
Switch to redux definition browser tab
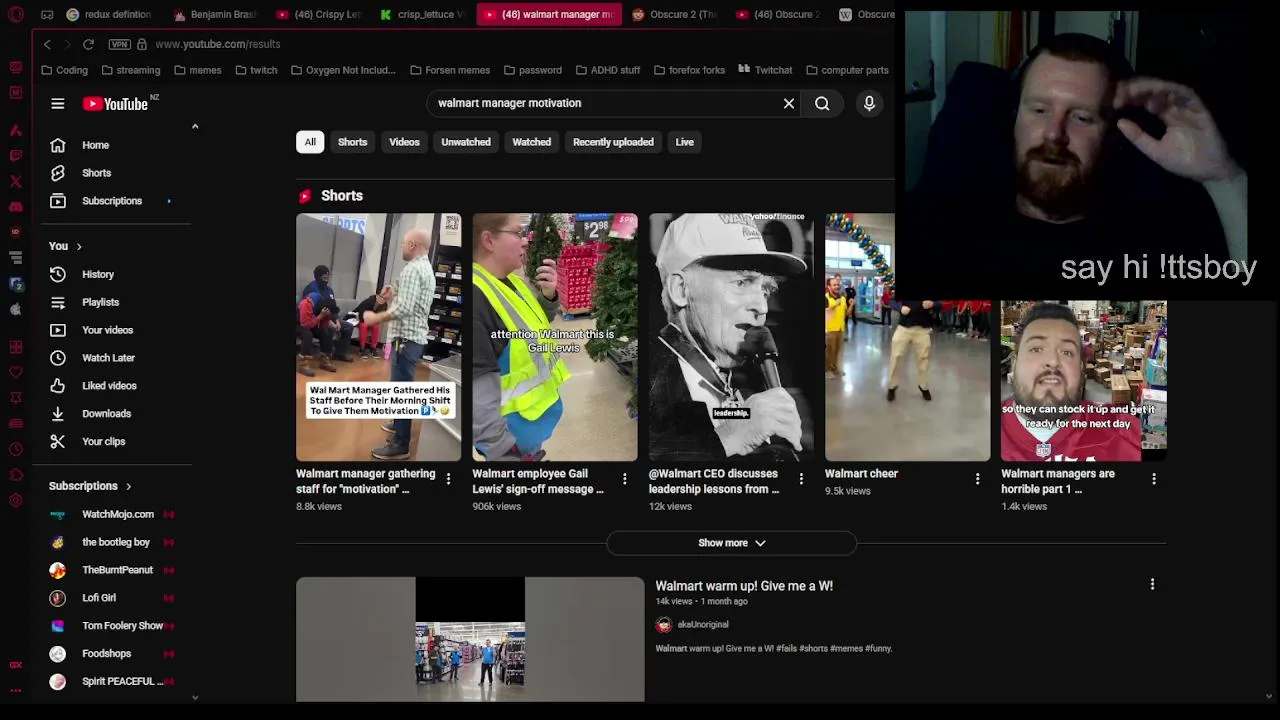point(109,14)
